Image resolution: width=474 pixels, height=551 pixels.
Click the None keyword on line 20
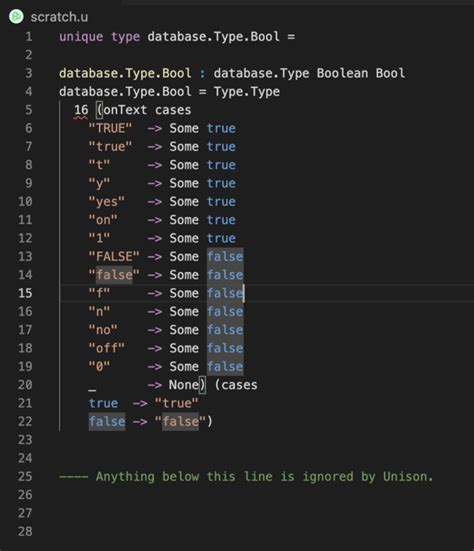pyautogui.click(x=183, y=385)
